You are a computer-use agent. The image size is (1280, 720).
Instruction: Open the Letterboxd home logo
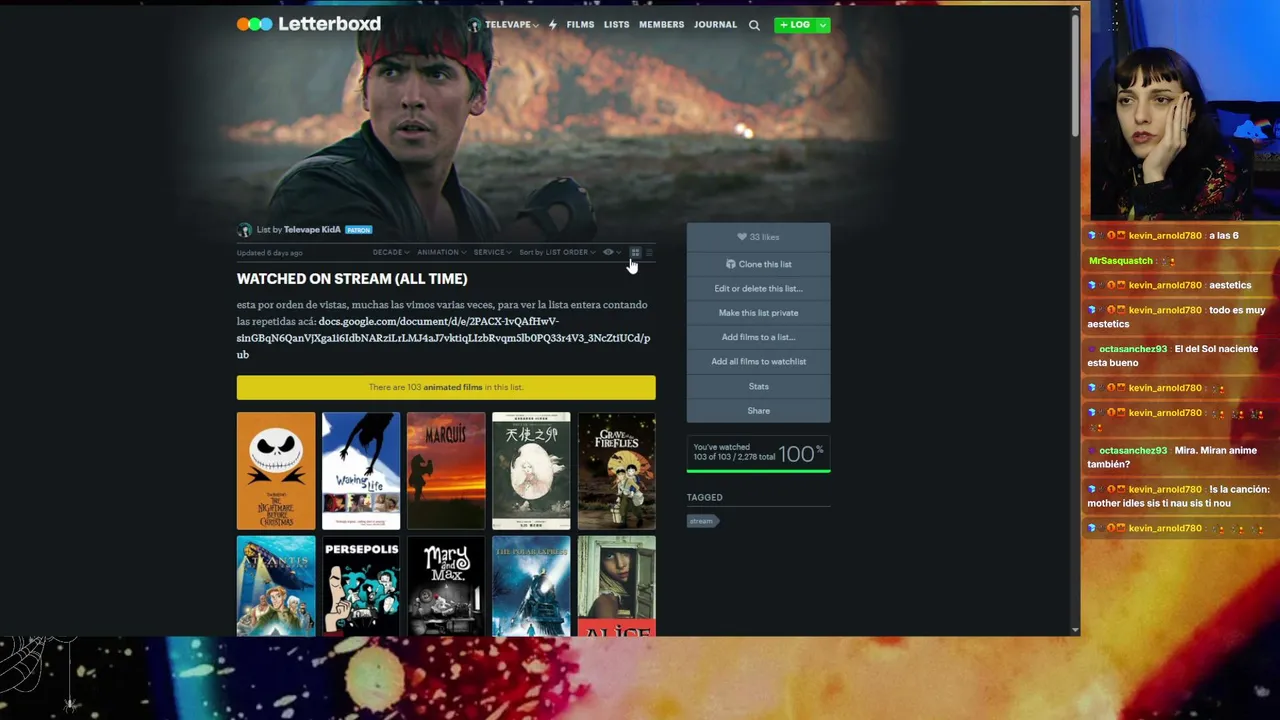tap(308, 24)
